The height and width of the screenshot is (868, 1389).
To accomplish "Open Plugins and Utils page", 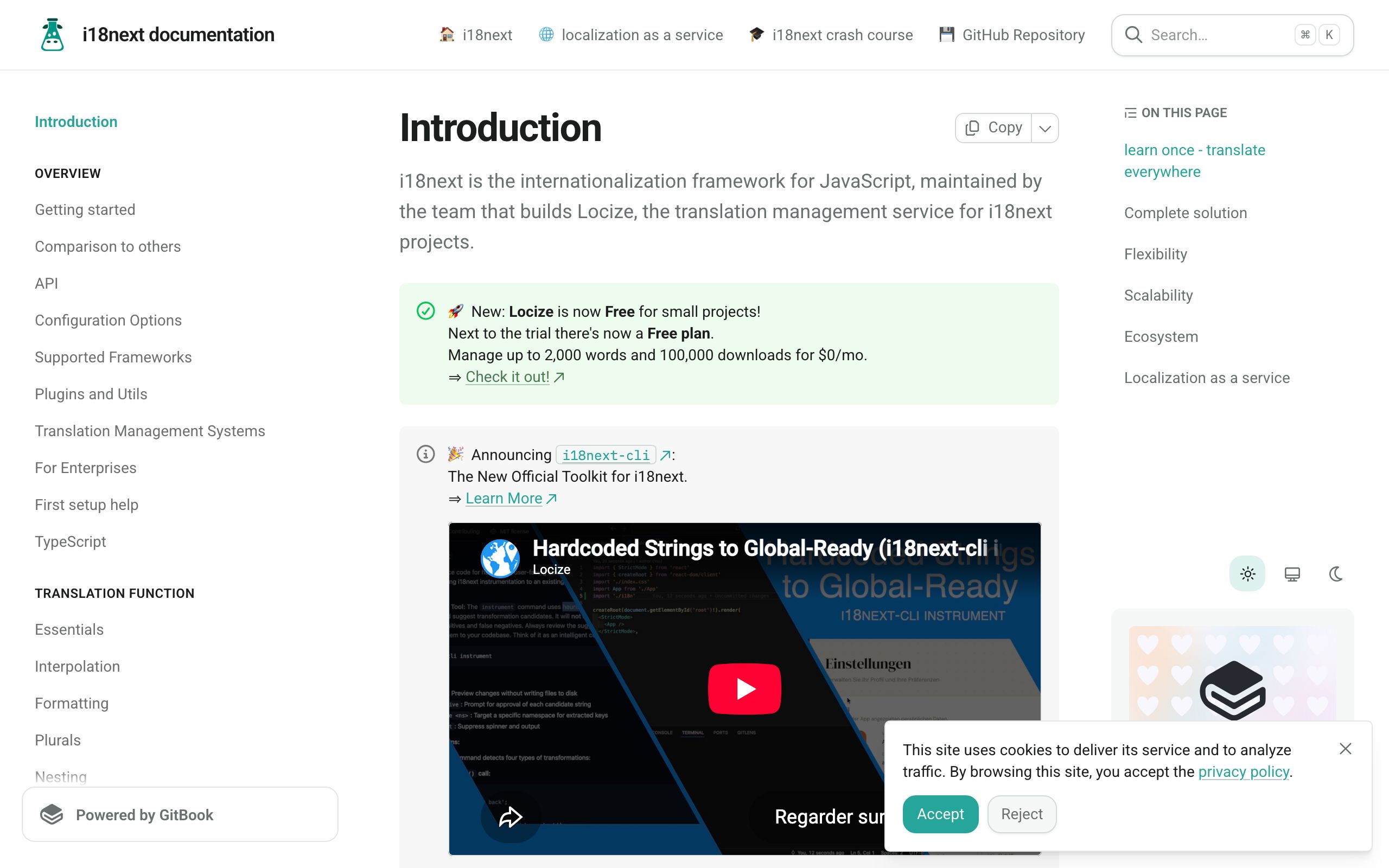I will click(91, 394).
